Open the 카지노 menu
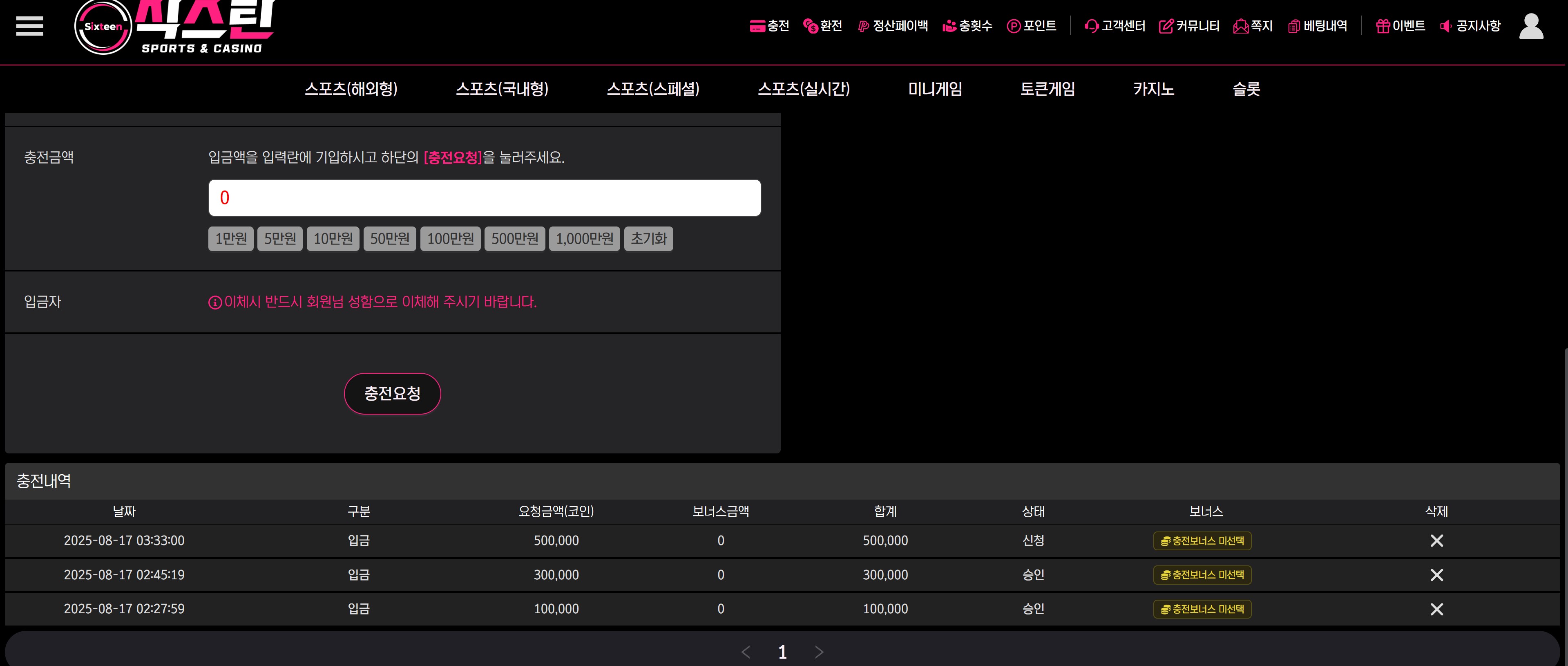The width and height of the screenshot is (1568, 666). [x=1153, y=89]
